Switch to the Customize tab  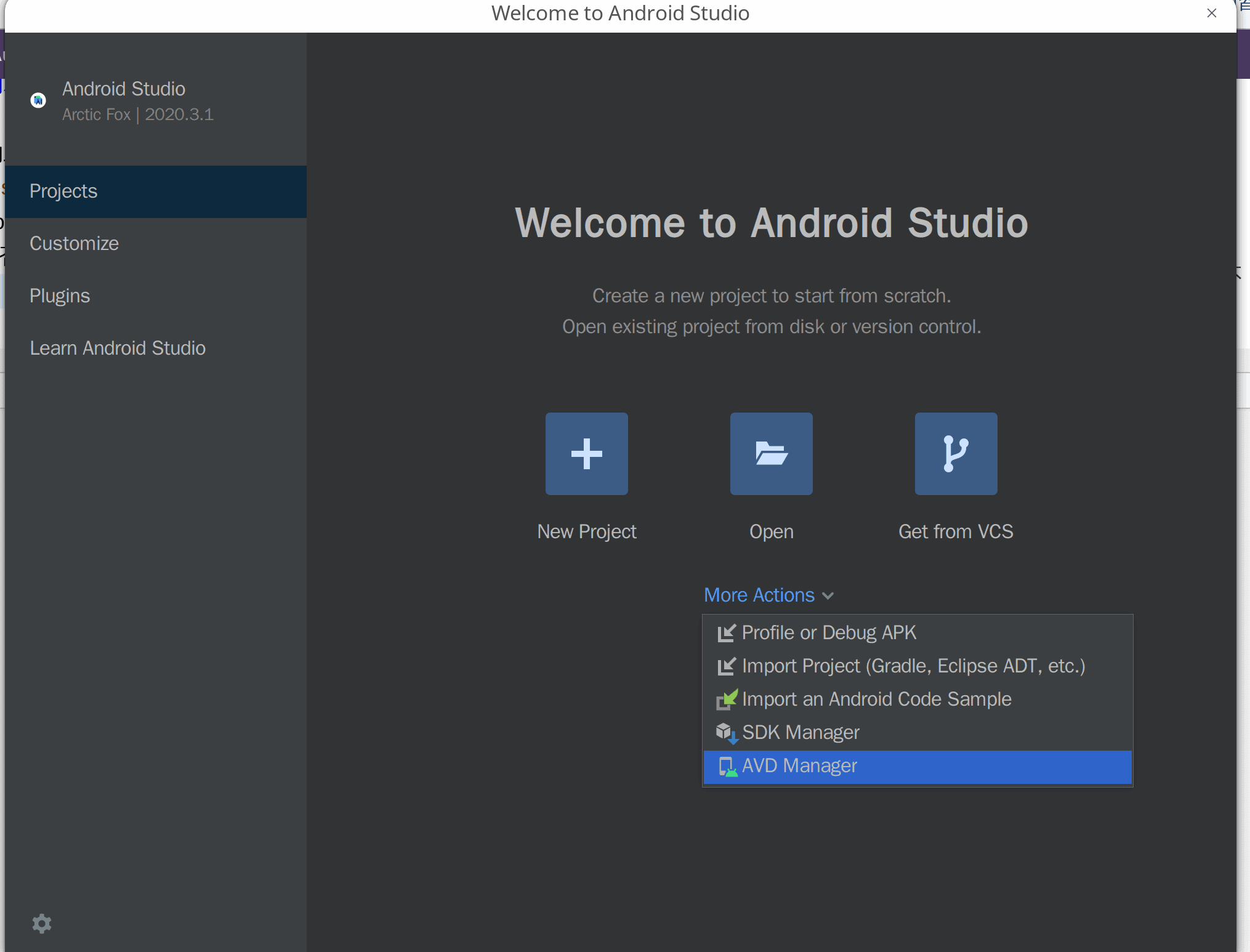click(156, 244)
